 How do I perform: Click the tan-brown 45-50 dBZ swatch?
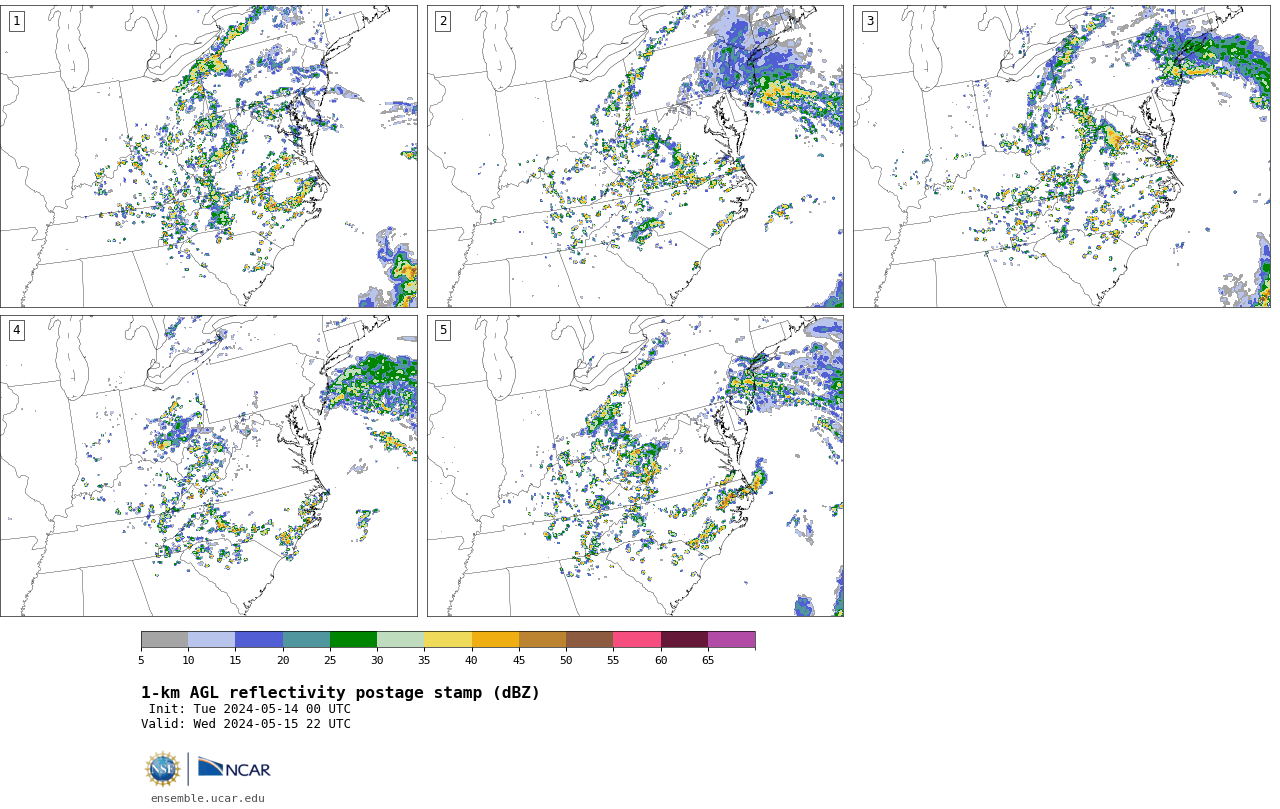point(543,640)
